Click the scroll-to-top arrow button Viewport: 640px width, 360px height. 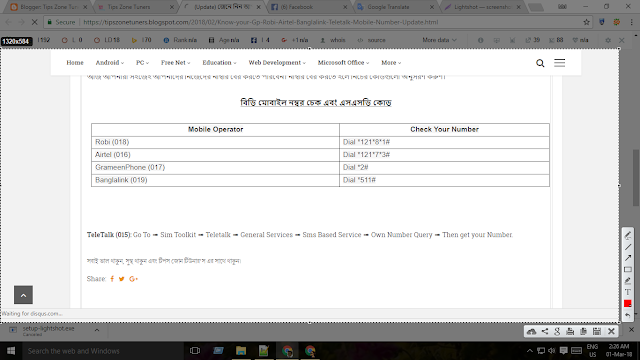(23, 295)
